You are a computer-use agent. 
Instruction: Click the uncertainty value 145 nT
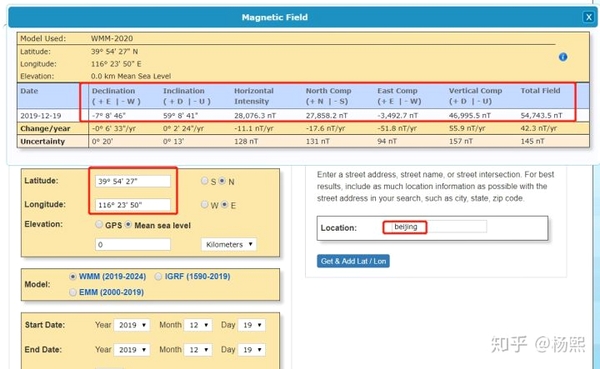tap(532, 141)
